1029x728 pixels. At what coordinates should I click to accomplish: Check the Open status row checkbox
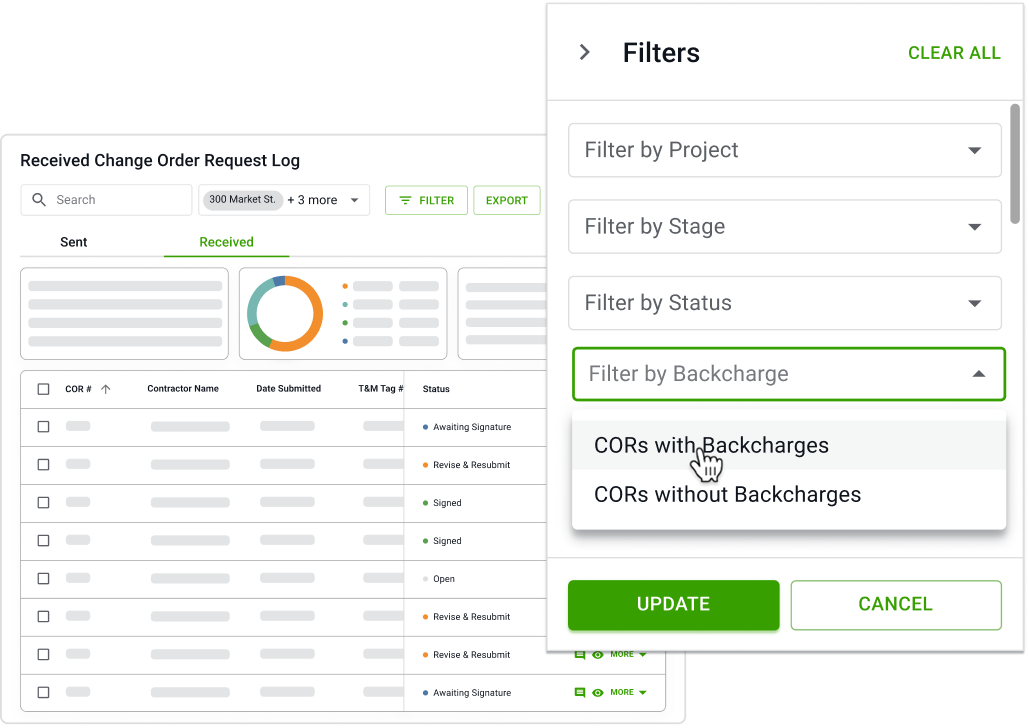(43, 579)
